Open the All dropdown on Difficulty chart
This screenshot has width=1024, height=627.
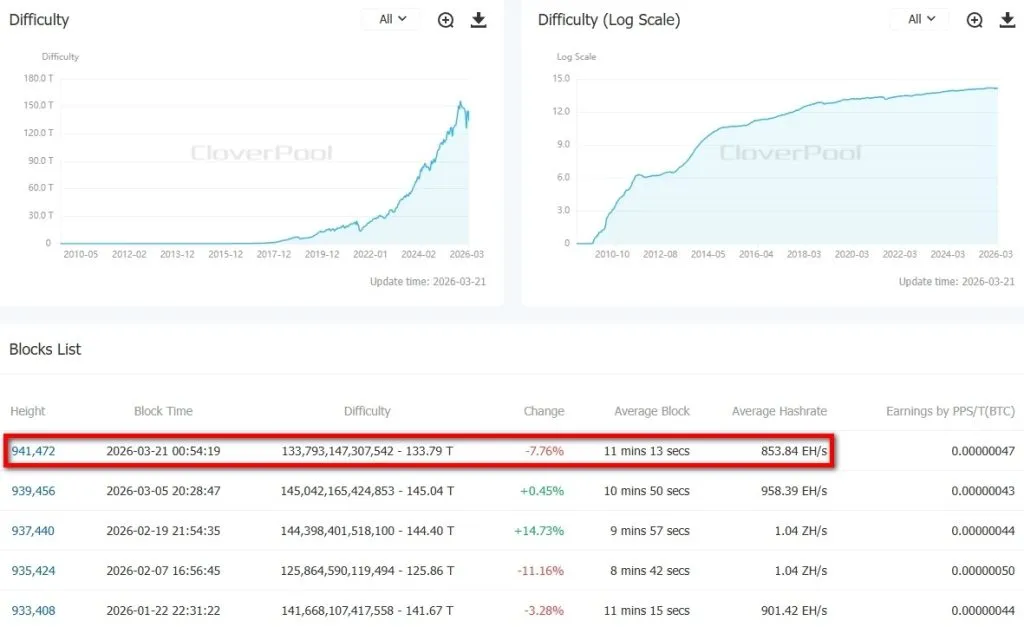pos(393,20)
